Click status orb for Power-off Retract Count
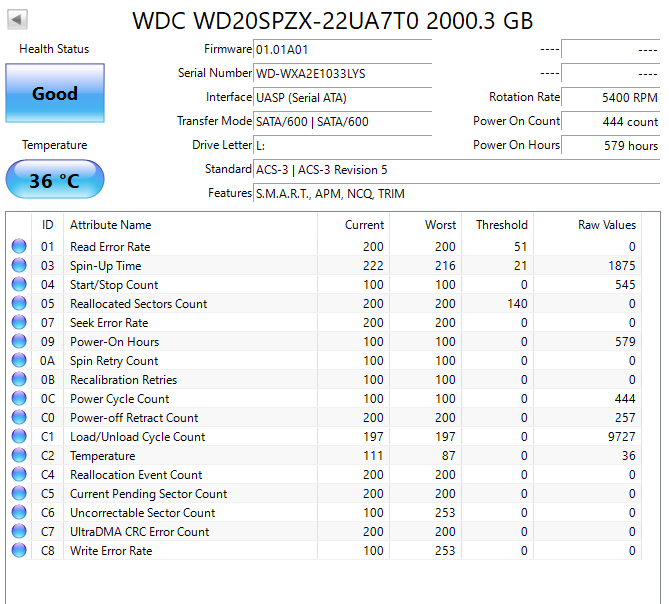669x604 pixels. [19, 417]
